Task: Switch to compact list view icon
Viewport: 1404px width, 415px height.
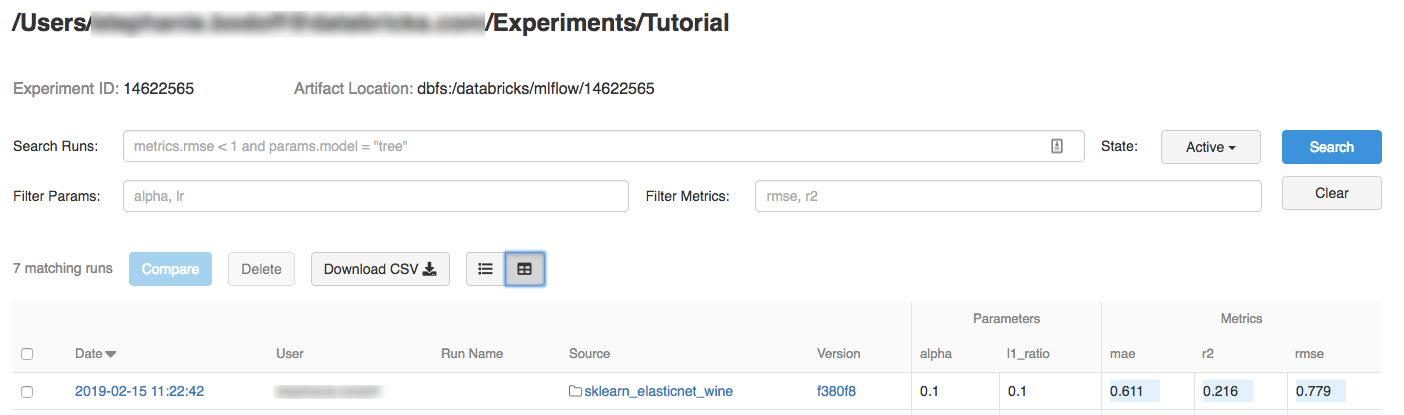Action: pyautogui.click(x=485, y=269)
